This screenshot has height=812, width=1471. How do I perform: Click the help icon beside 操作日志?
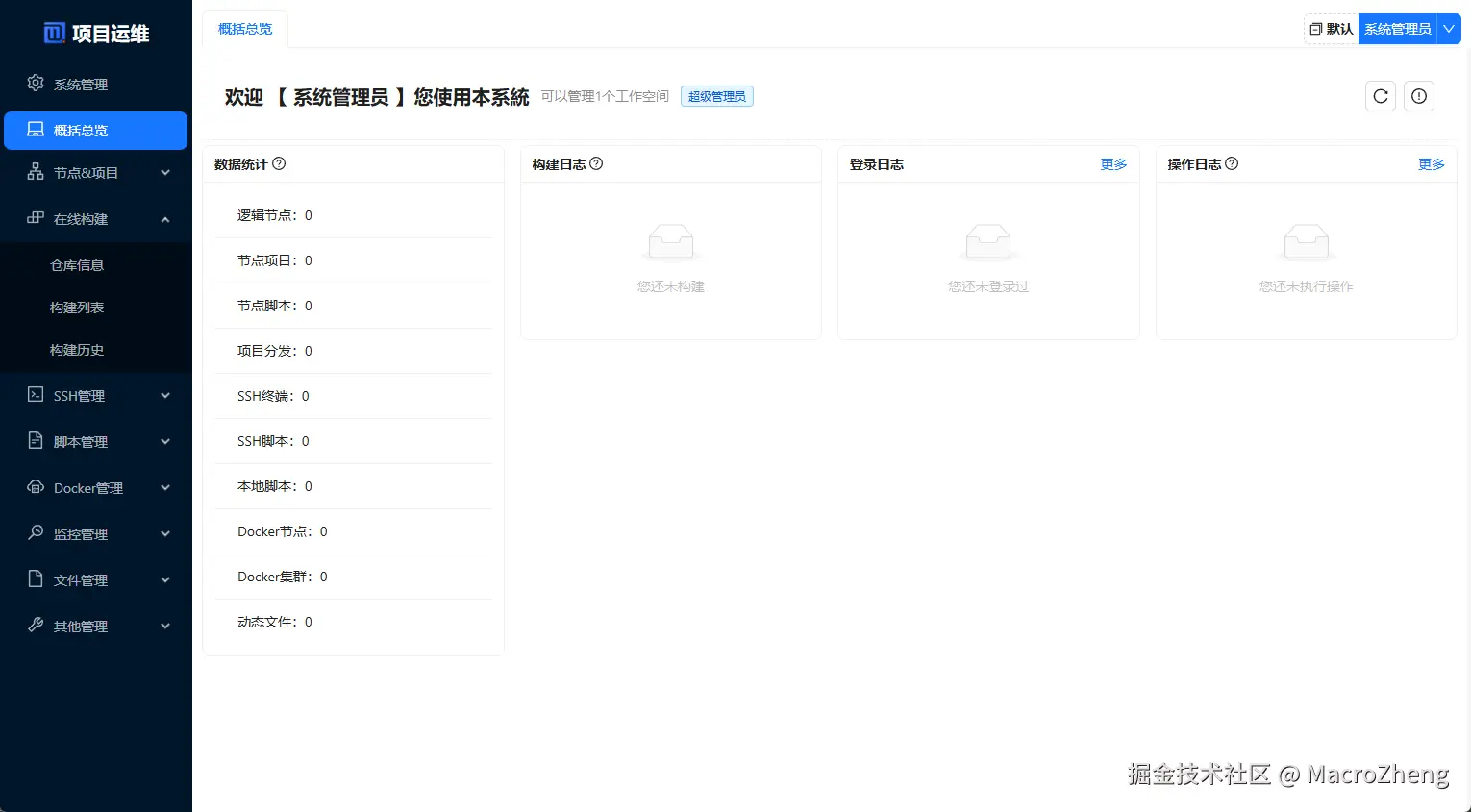[1232, 163]
